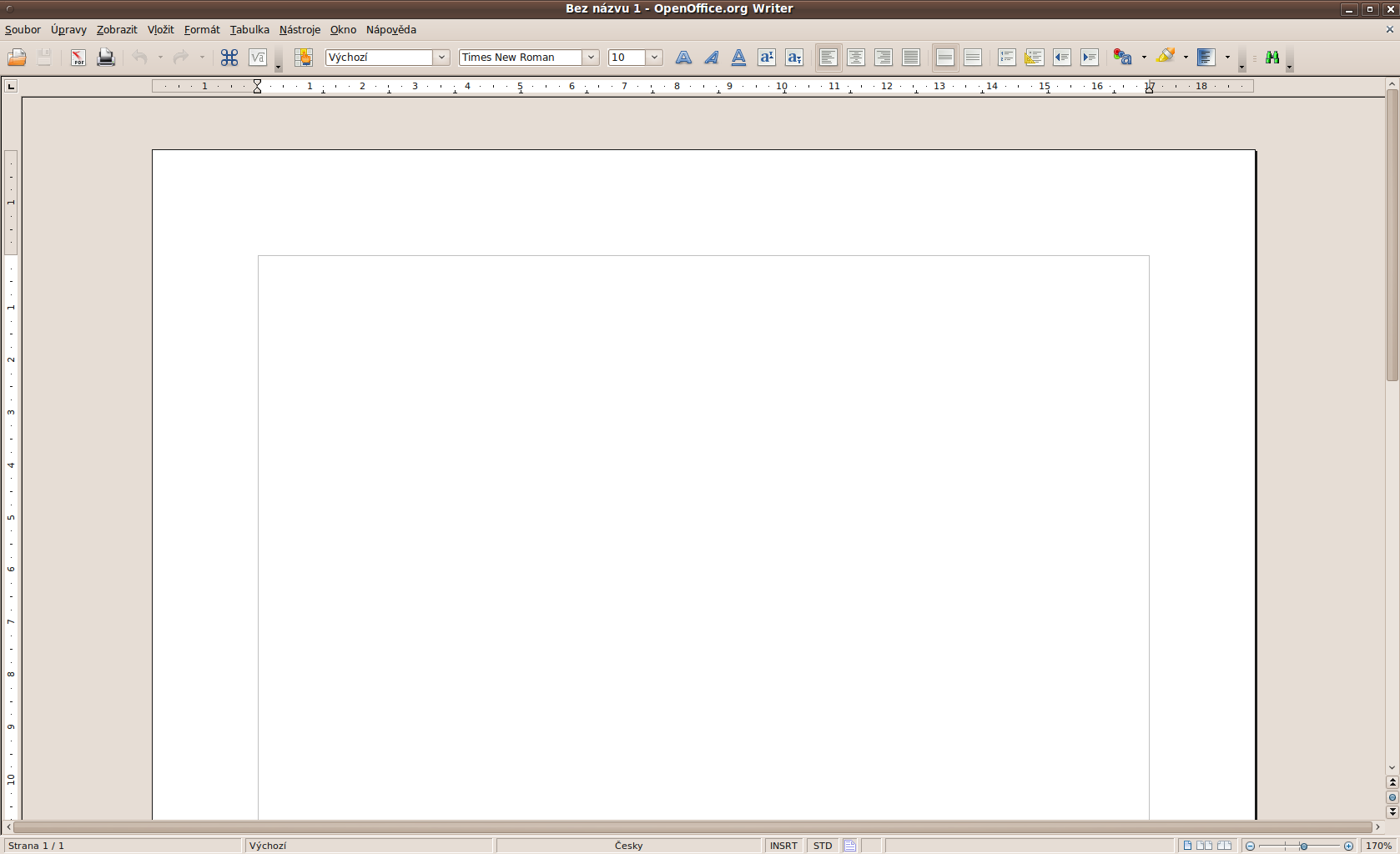Increase paragraph indent
Viewport: 1400px width, 854px height.
(x=1090, y=58)
